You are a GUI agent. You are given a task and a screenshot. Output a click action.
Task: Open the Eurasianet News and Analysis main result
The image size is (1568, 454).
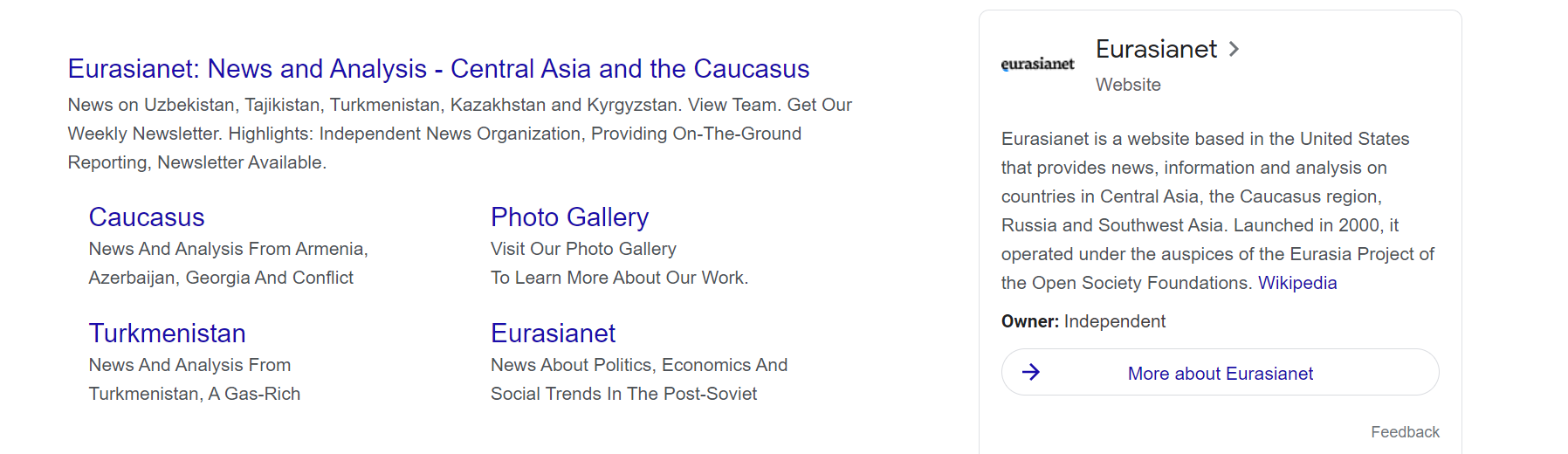pos(438,68)
